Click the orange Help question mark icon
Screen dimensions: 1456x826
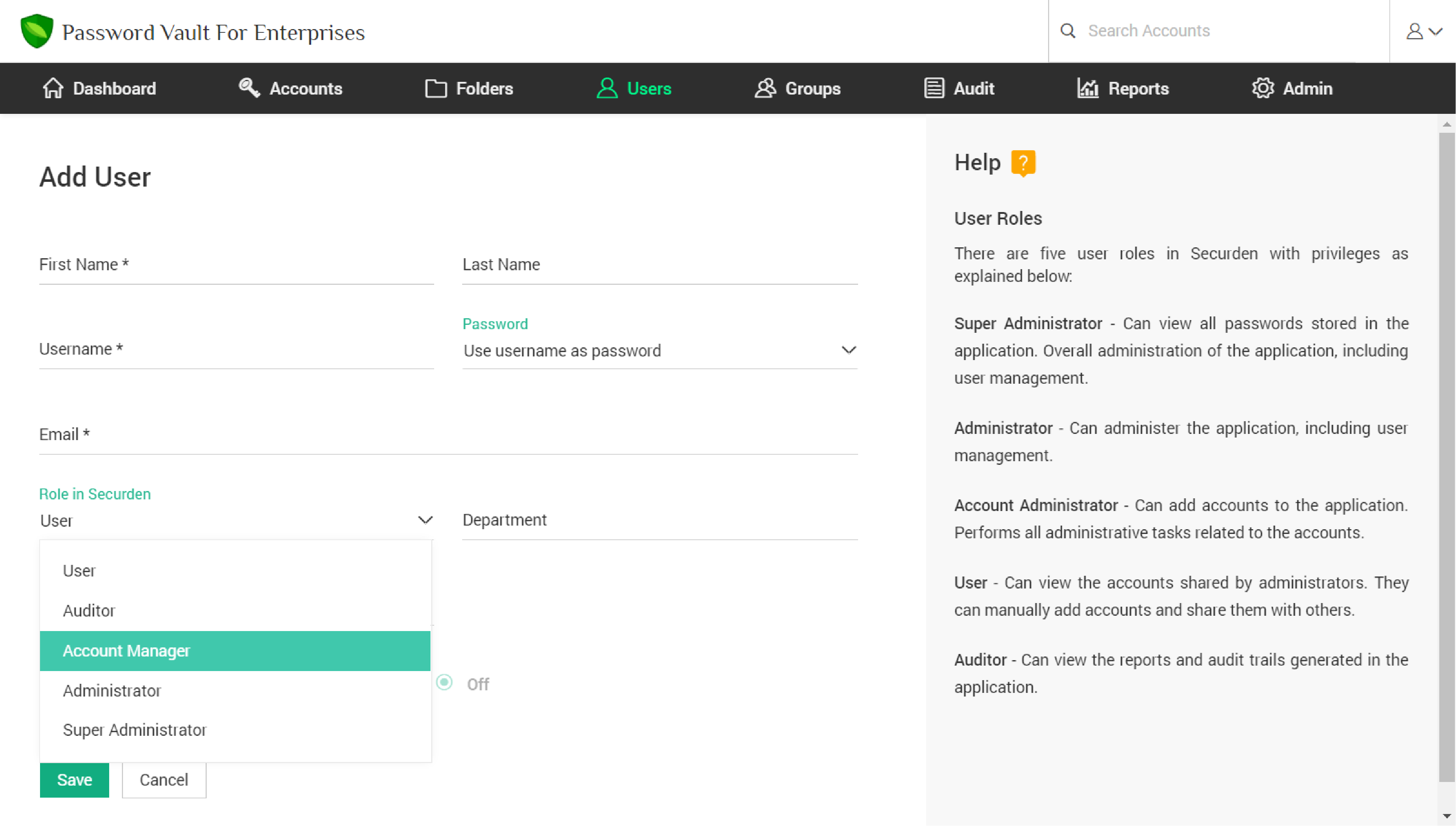[x=1023, y=163]
